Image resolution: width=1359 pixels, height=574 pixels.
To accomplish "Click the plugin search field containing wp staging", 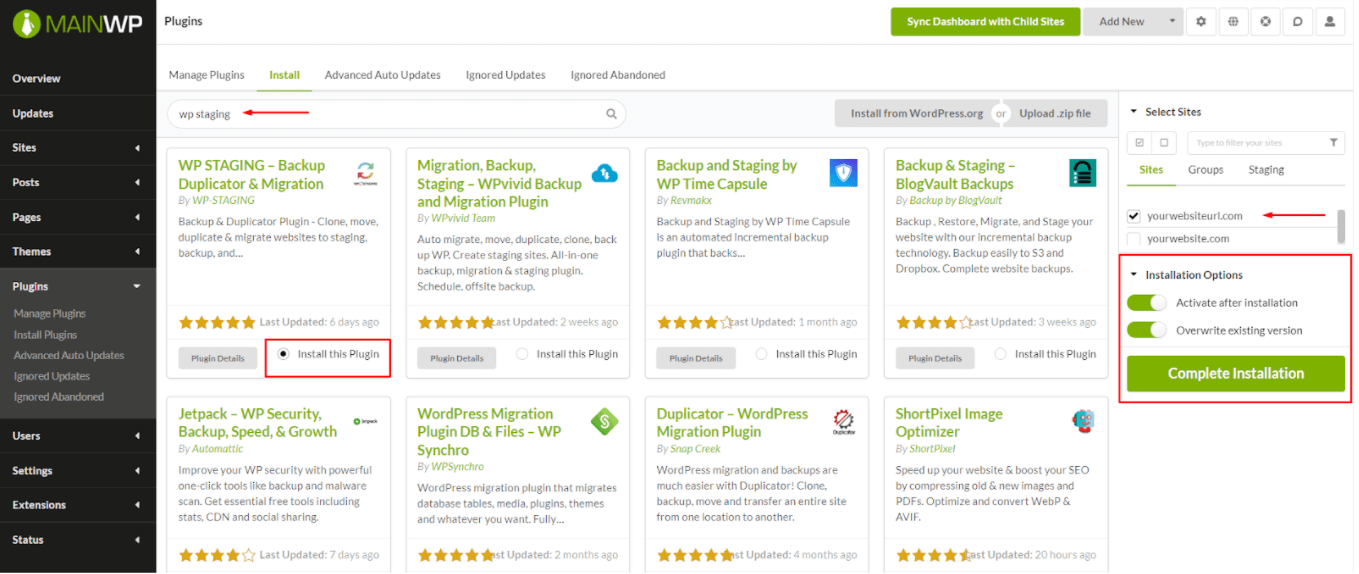I will [396, 114].
